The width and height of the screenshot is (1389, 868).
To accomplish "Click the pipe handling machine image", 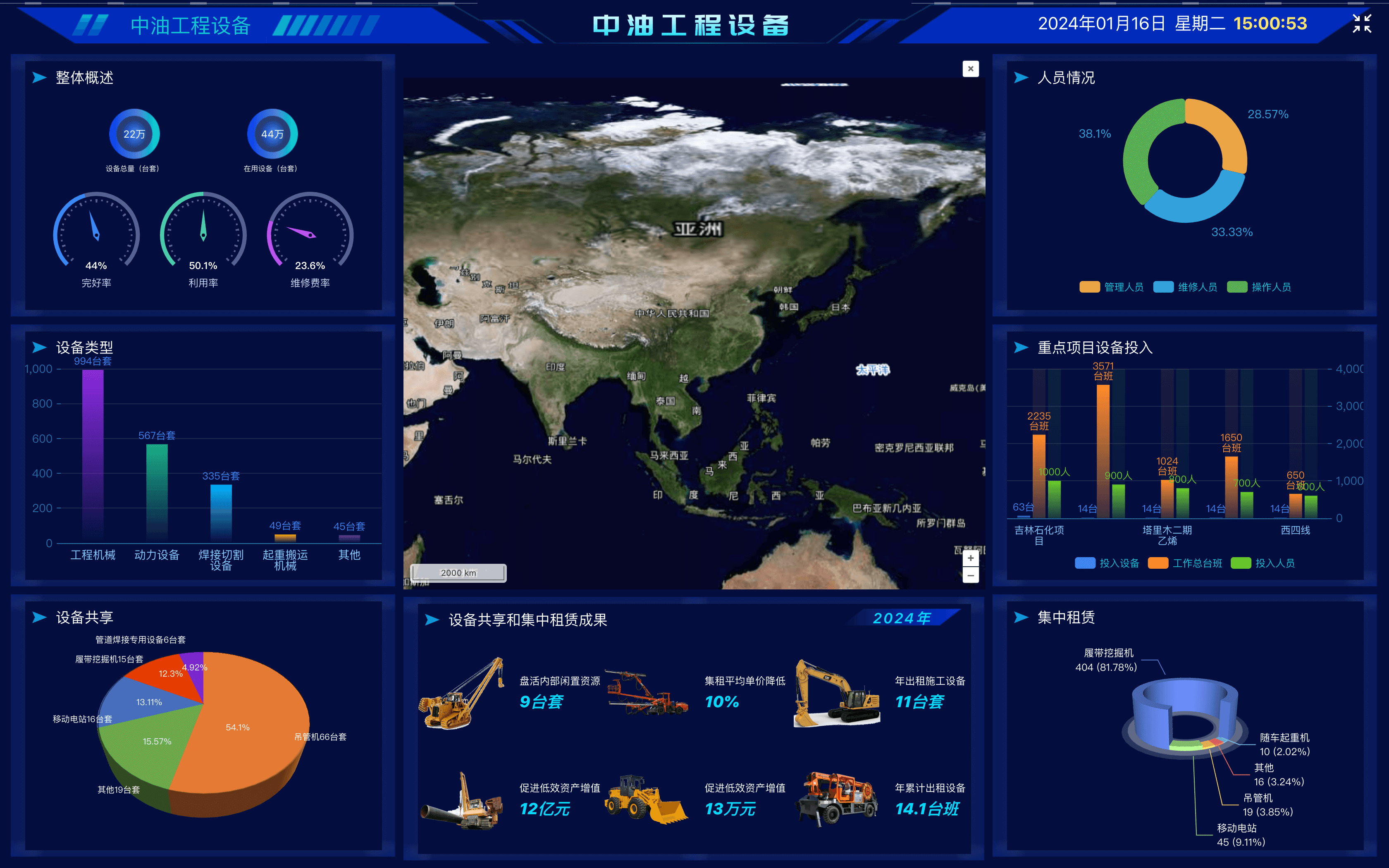I will [x=463, y=801].
